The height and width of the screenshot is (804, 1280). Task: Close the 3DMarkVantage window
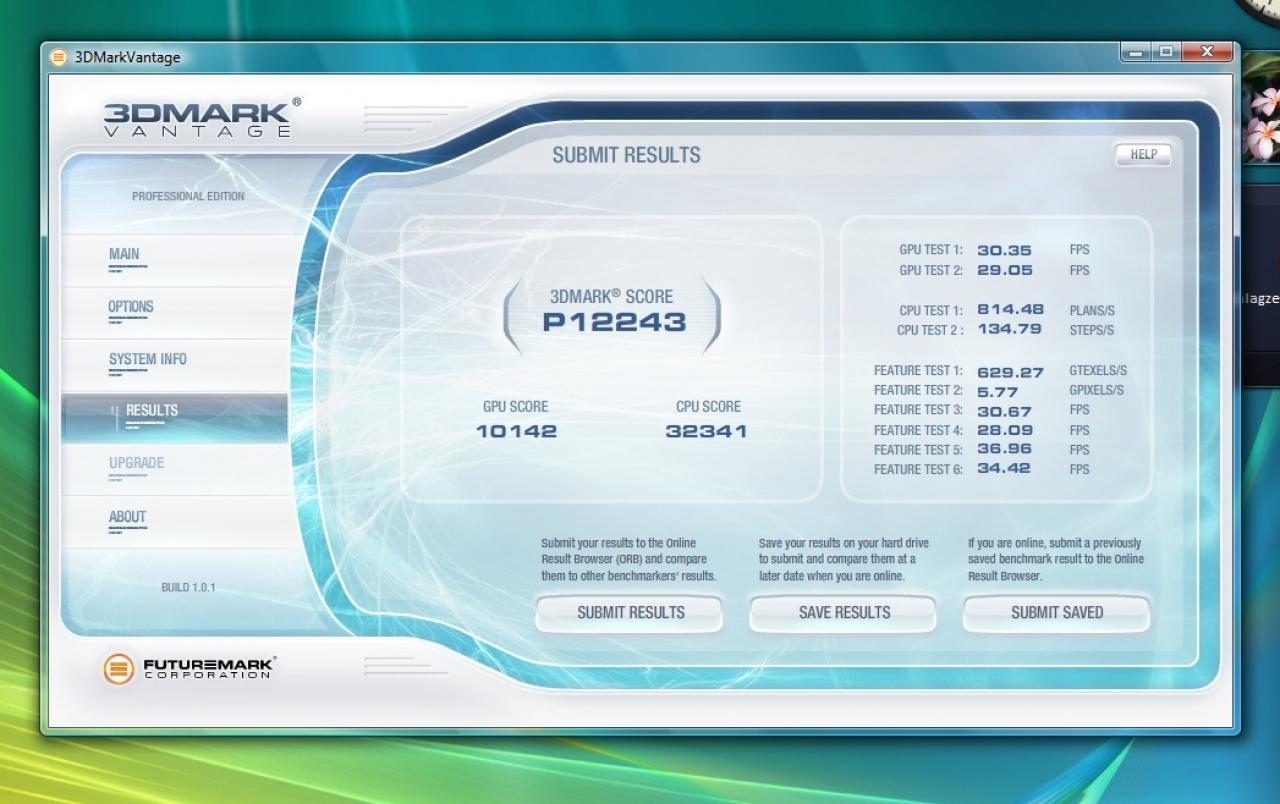point(1207,52)
